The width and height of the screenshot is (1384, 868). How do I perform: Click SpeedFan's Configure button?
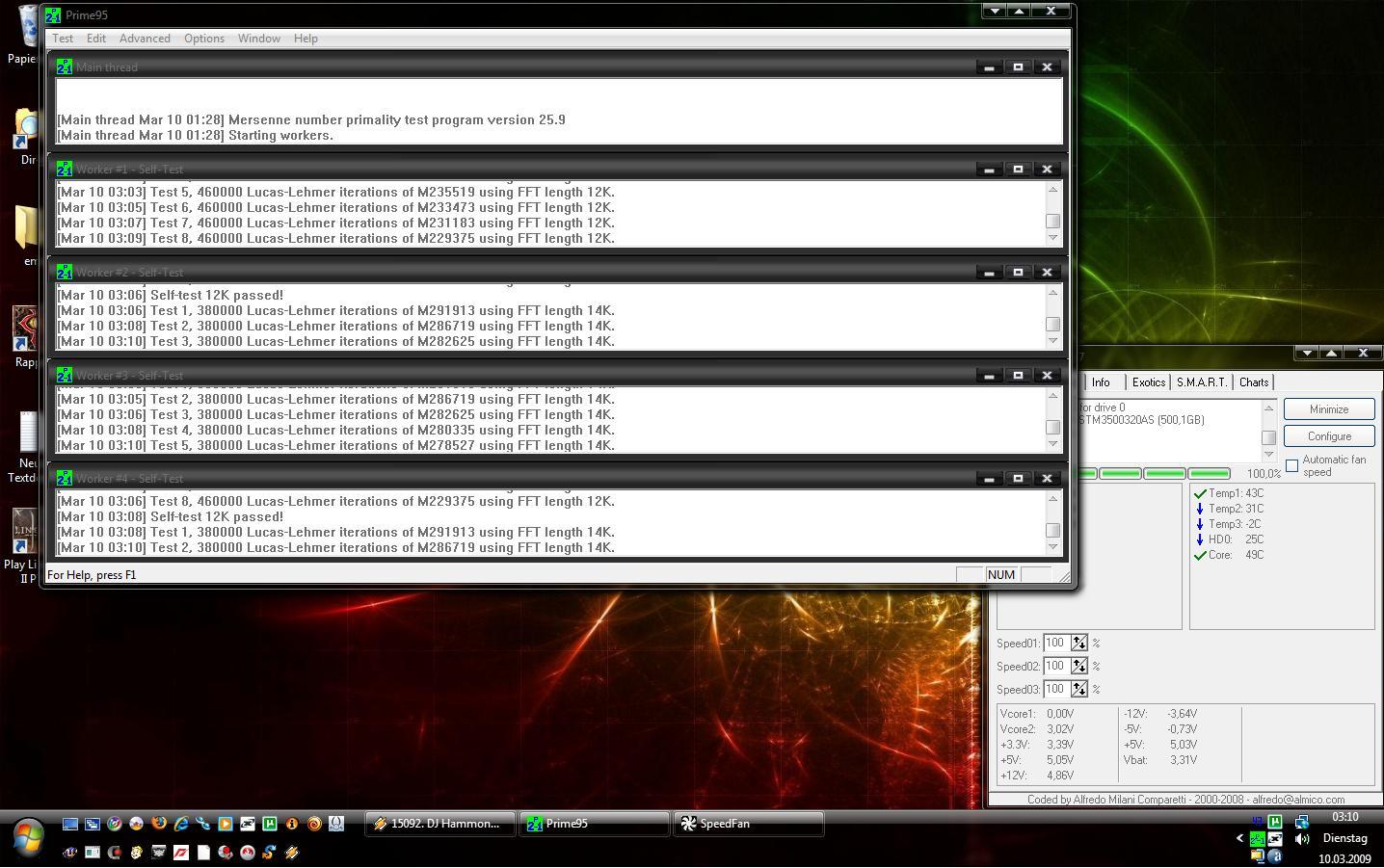click(1328, 436)
